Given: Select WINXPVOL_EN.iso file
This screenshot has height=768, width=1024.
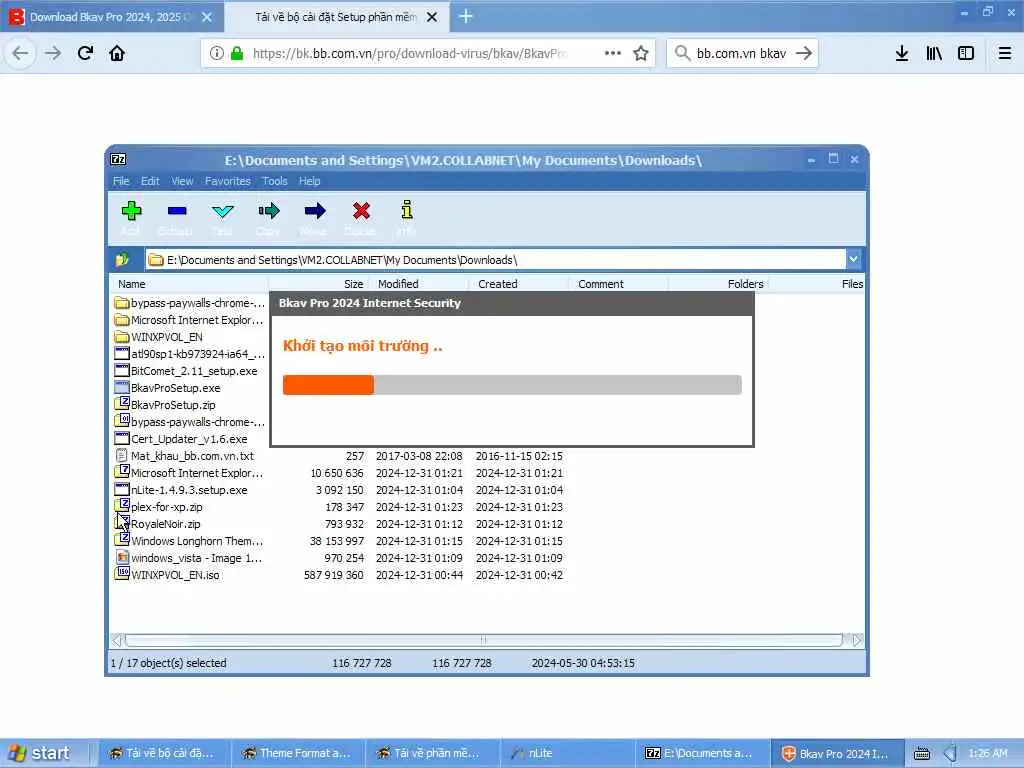Looking at the screenshot, I should coord(167,575).
